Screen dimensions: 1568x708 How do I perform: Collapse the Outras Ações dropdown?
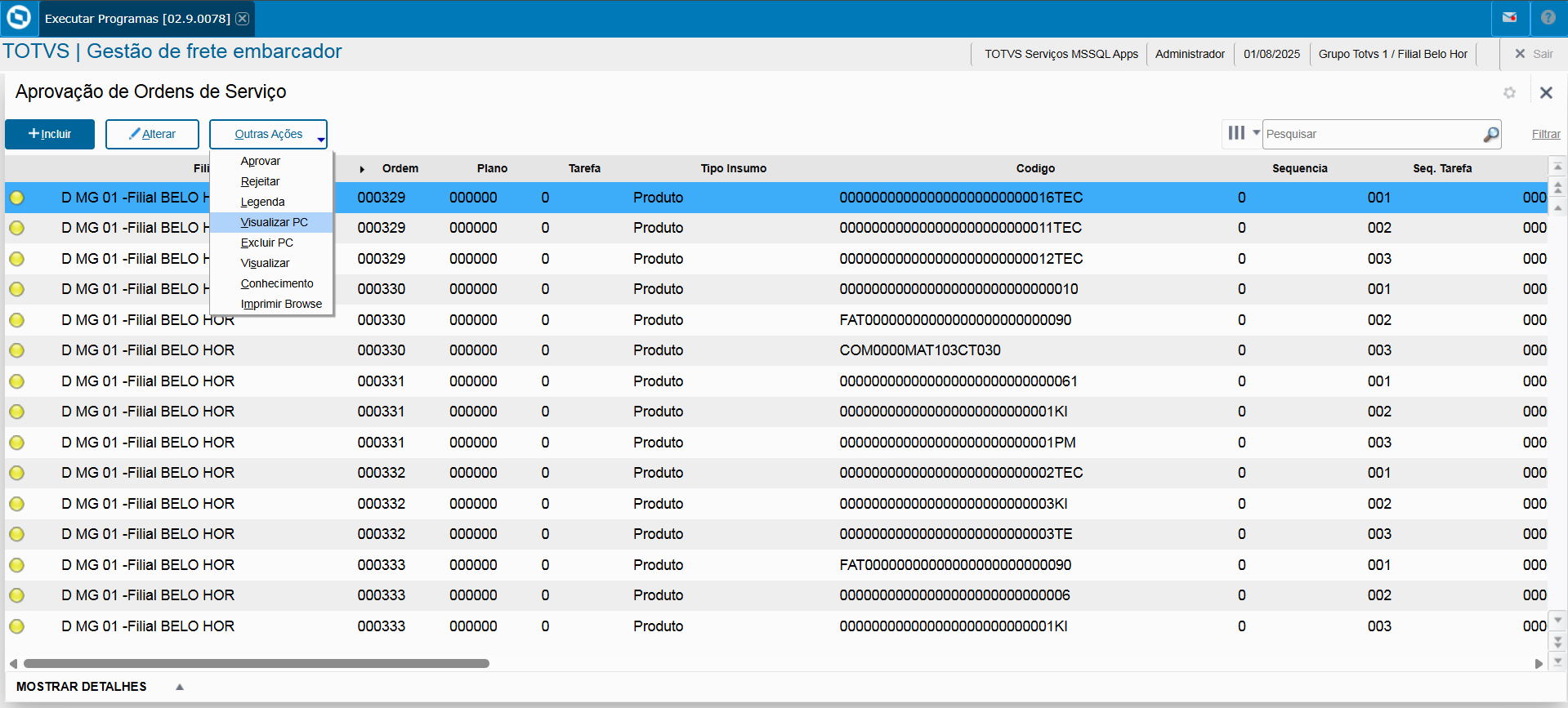tap(268, 134)
